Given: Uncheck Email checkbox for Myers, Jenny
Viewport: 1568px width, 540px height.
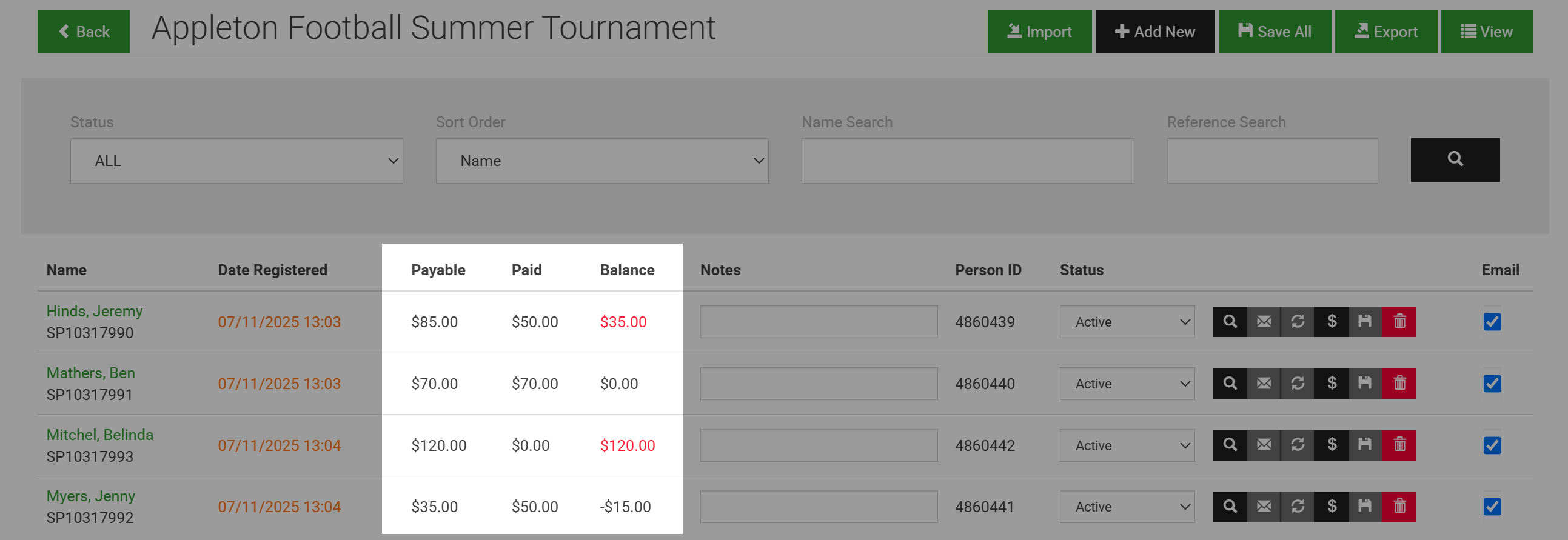Looking at the screenshot, I should [x=1492, y=507].
